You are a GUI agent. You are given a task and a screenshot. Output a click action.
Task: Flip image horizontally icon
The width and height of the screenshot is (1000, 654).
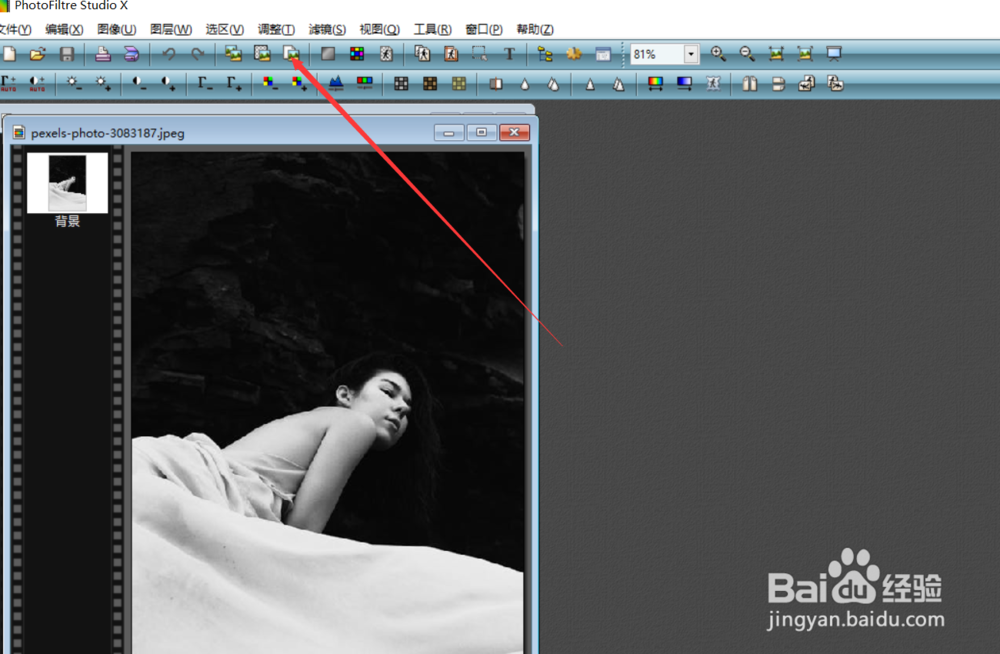(x=749, y=84)
